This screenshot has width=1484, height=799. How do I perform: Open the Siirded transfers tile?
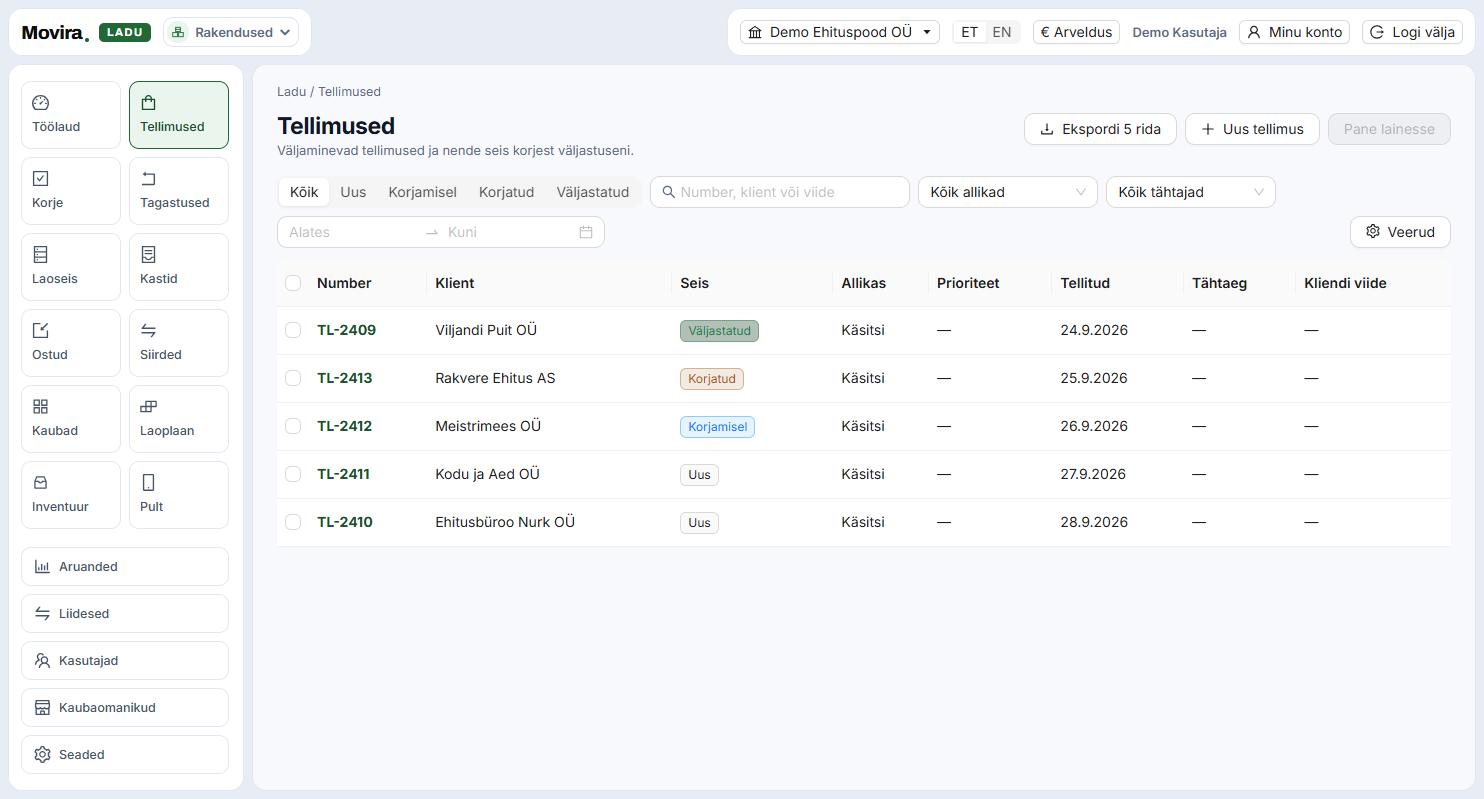(x=179, y=343)
